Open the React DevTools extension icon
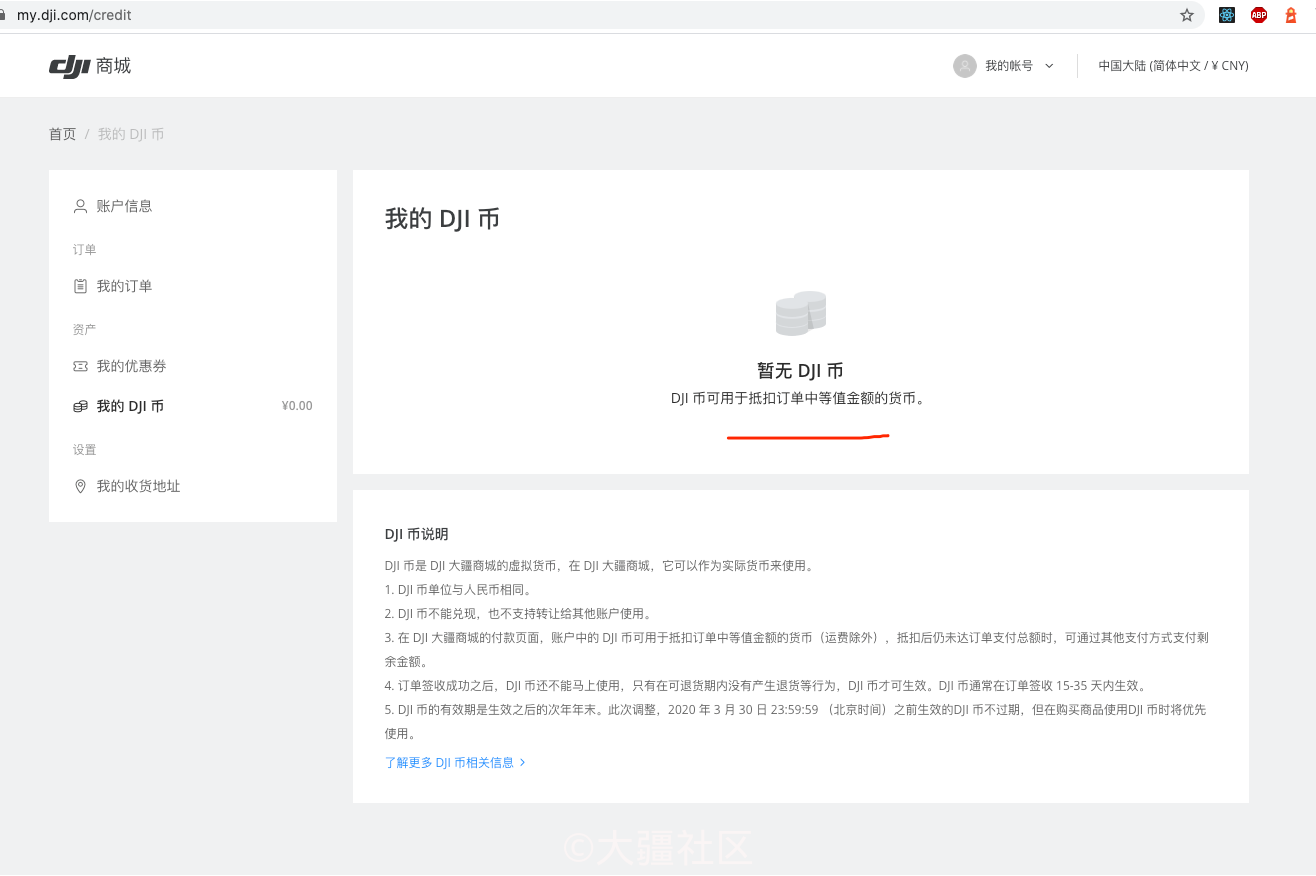This screenshot has height=876, width=1316. coord(1227,15)
